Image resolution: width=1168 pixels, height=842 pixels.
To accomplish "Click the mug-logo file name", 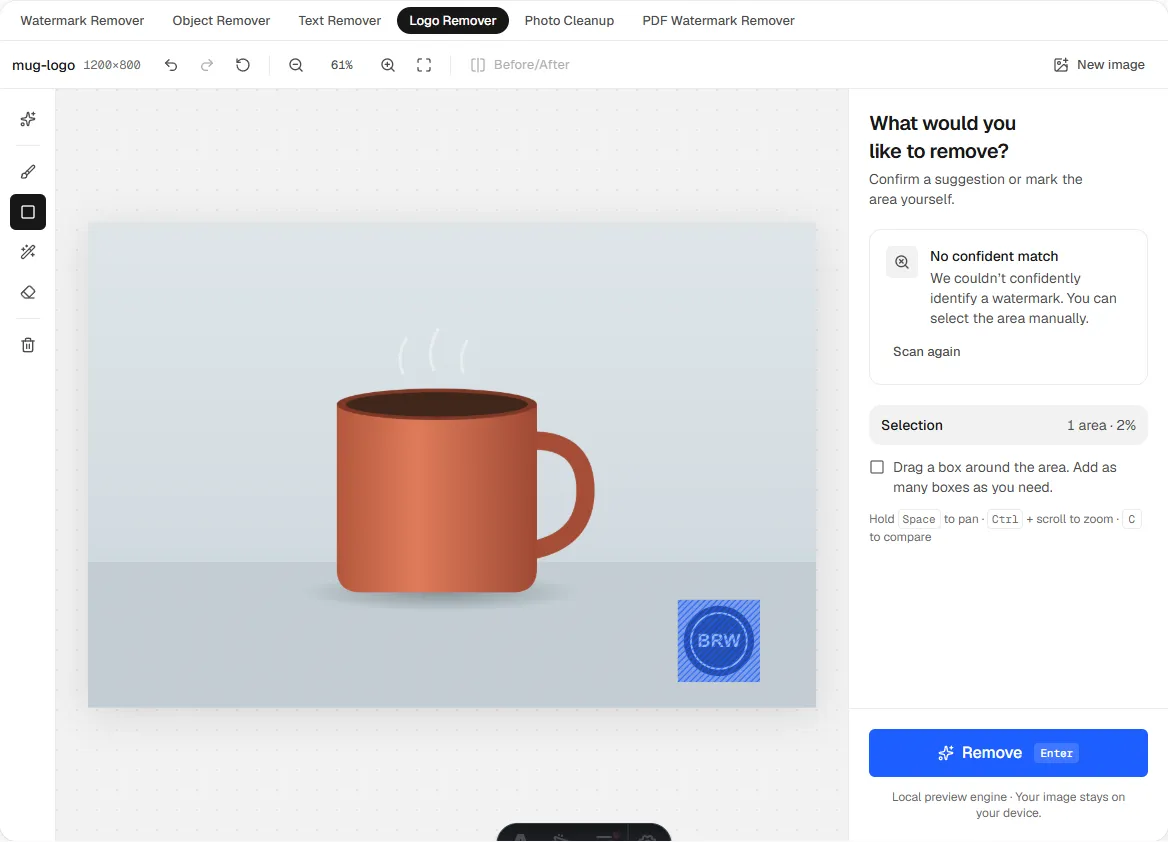I will (x=43, y=65).
